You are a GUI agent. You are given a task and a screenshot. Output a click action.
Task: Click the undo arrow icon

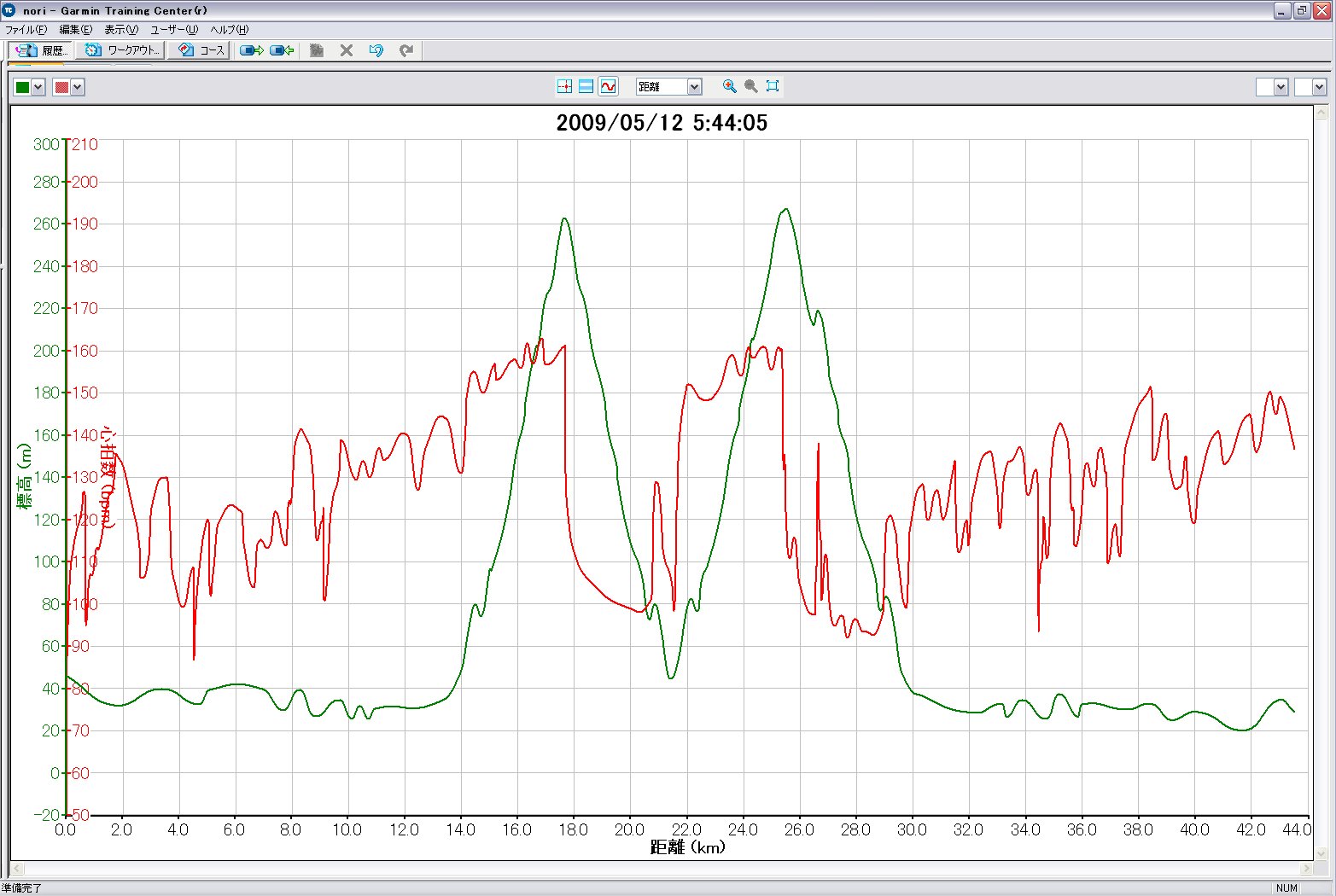tap(376, 50)
